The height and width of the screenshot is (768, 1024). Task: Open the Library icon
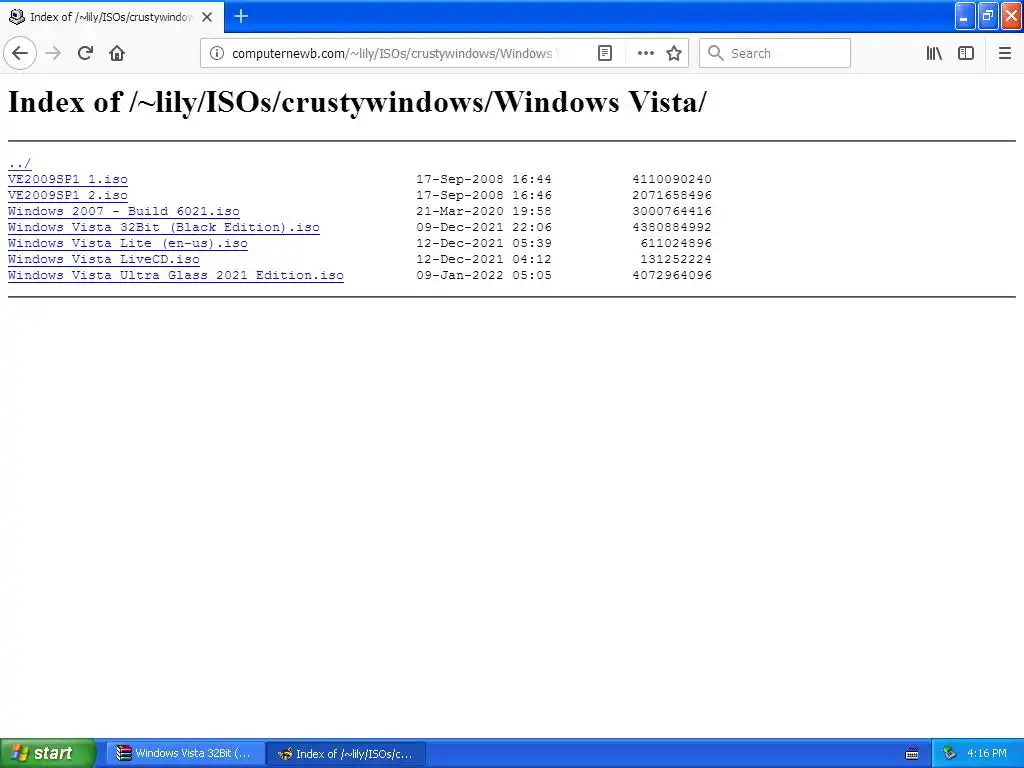tap(934, 53)
